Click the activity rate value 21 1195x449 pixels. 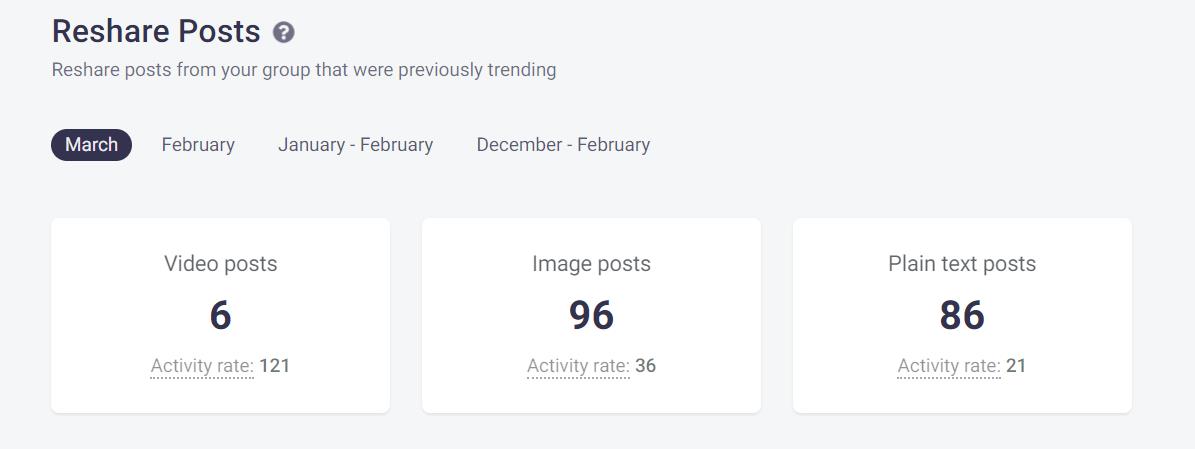coord(1016,366)
